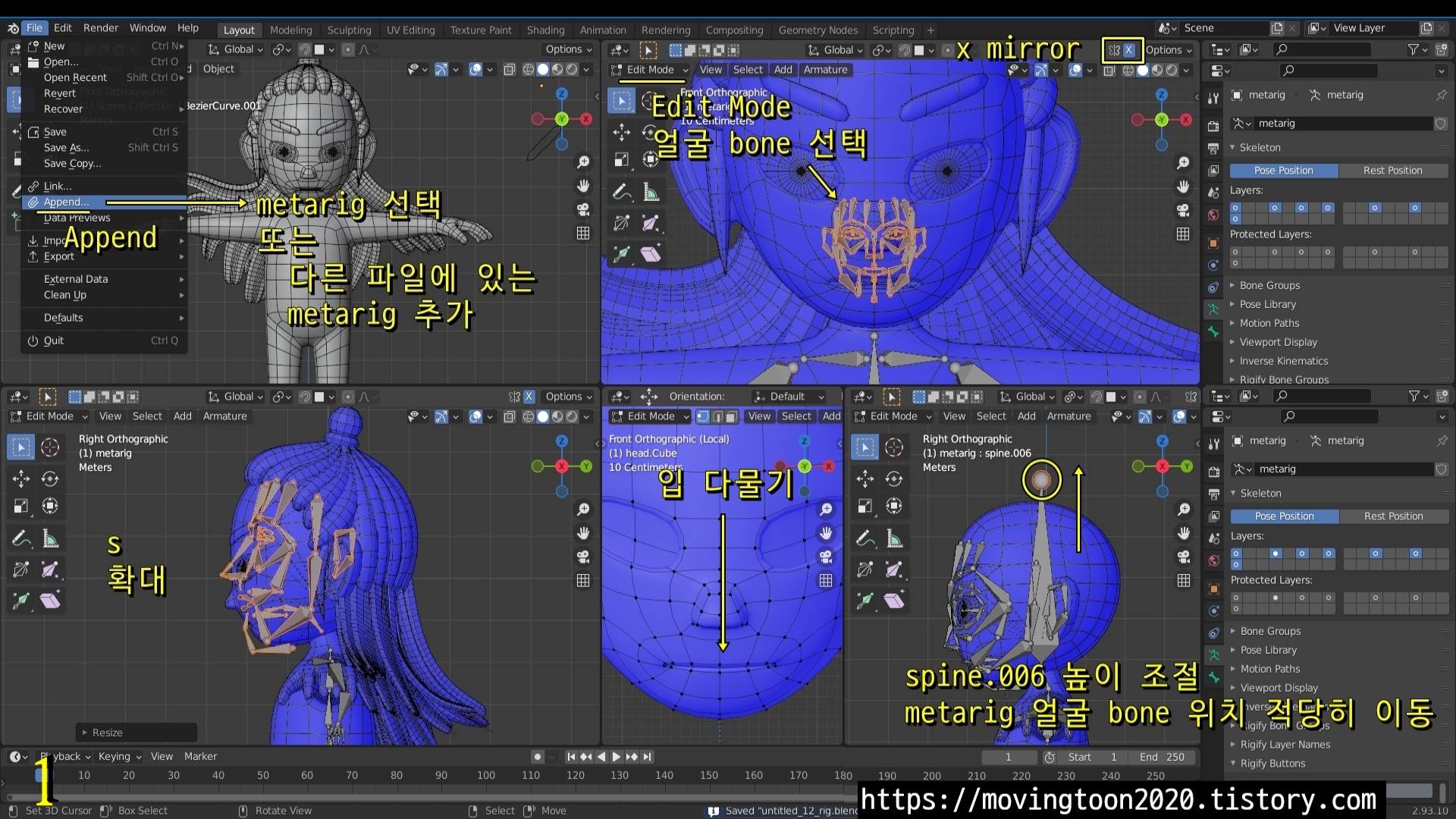Image resolution: width=1456 pixels, height=819 pixels.
Task: Select Annotate tool in top-right viewport toolbar
Action: pos(622,192)
